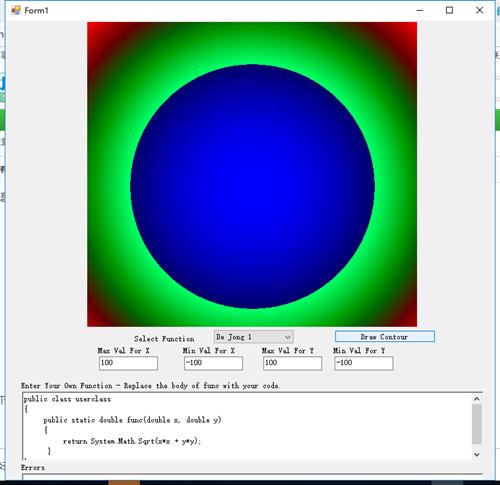This screenshot has width=500, height=485.
Task: Open the De Jong 1 function dropdown
Action: [x=253, y=337]
